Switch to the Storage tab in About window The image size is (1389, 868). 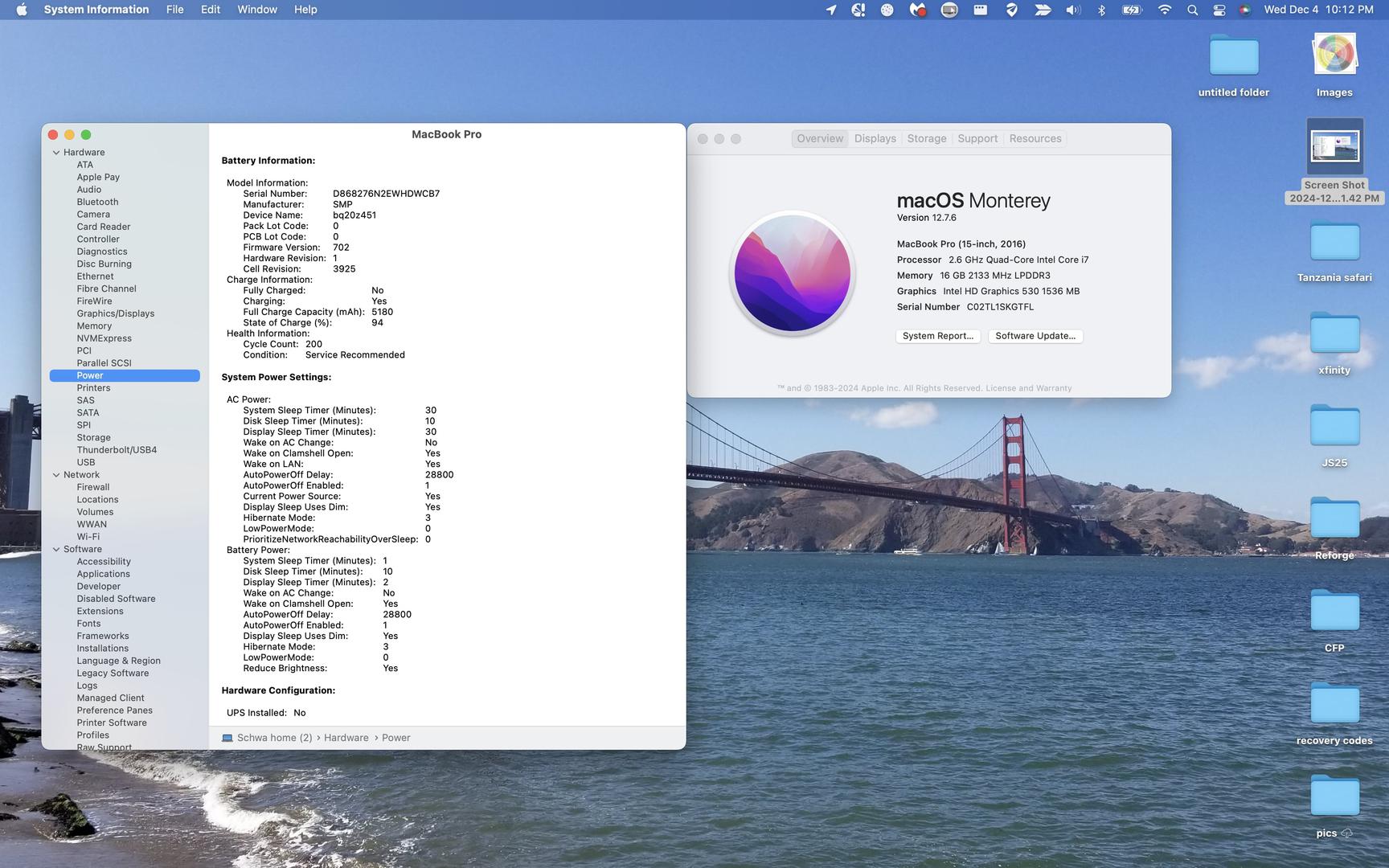tap(927, 138)
